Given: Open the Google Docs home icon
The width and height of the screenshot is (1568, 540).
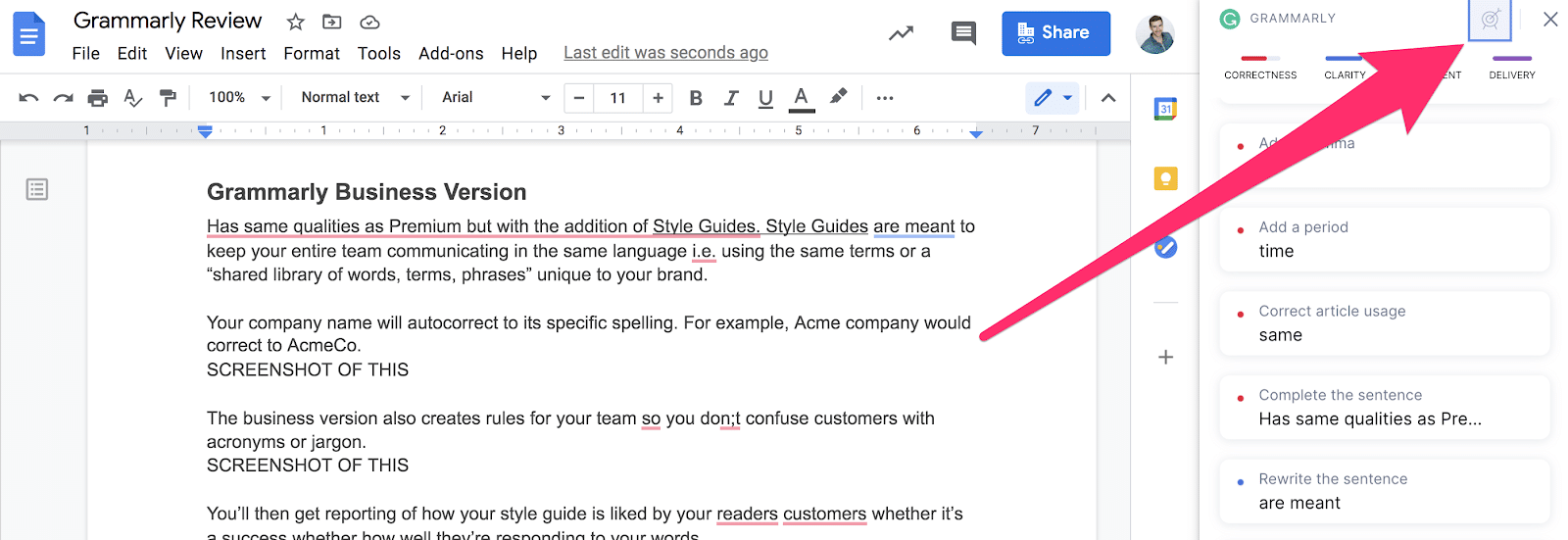Looking at the screenshot, I should tap(28, 34).
